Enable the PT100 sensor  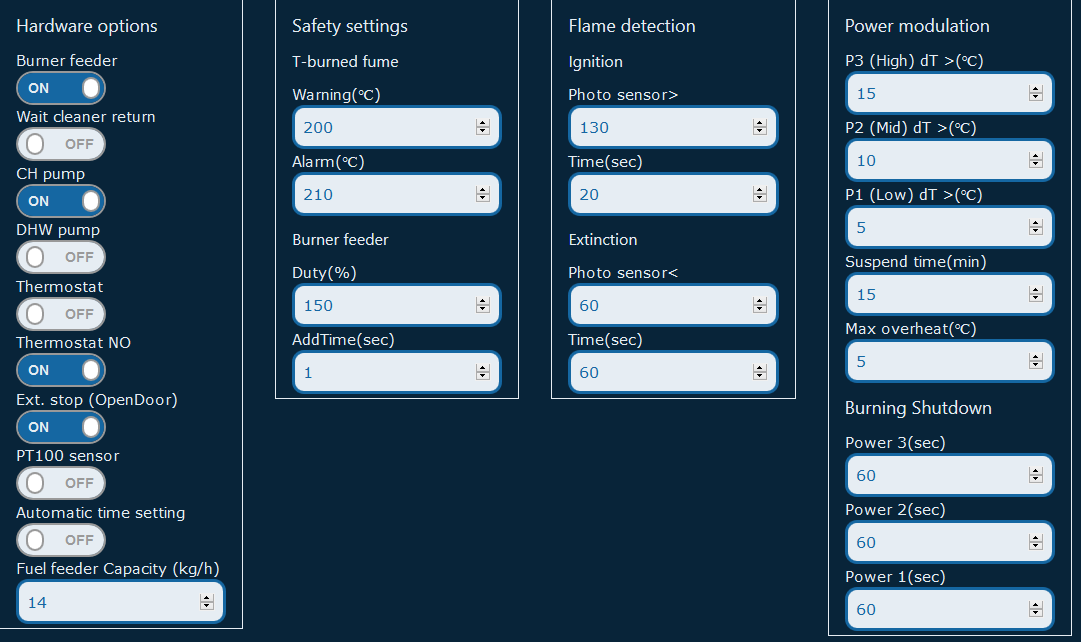click(x=60, y=483)
